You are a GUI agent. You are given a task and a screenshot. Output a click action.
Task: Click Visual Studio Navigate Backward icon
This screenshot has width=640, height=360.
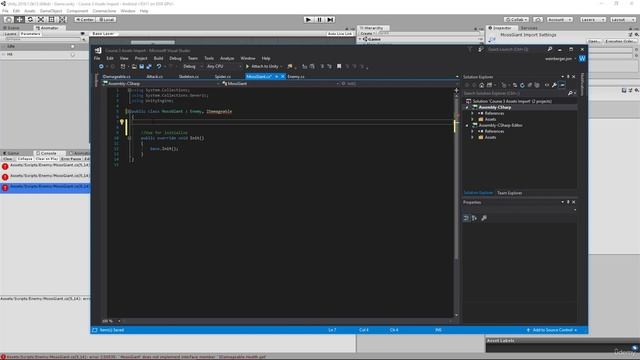click(x=101, y=67)
